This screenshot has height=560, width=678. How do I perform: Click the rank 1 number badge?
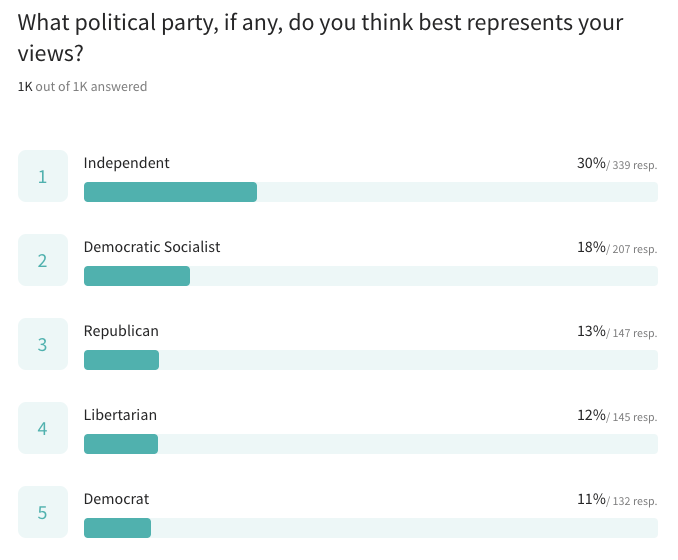(x=43, y=176)
